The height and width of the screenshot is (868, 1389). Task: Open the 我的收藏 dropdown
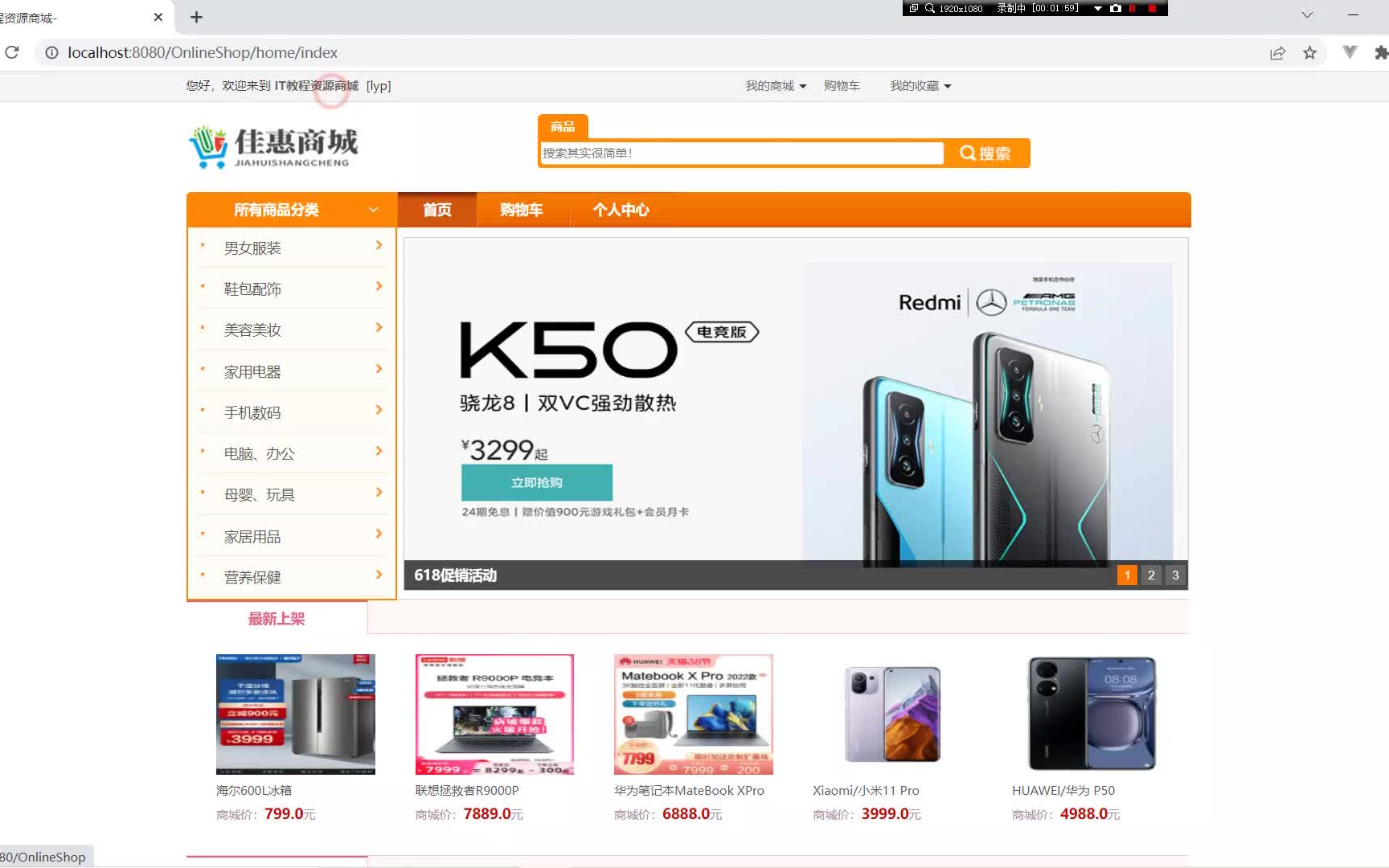point(920,86)
